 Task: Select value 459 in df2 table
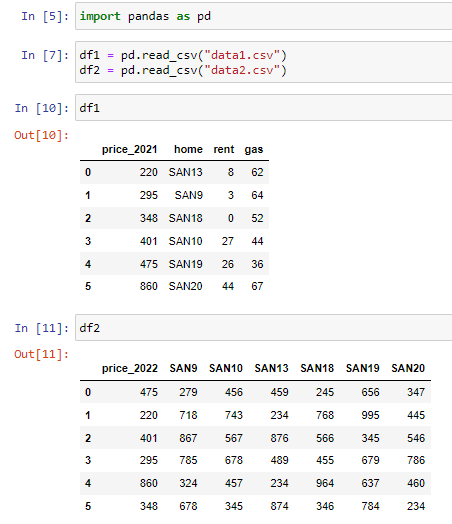tap(280, 392)
